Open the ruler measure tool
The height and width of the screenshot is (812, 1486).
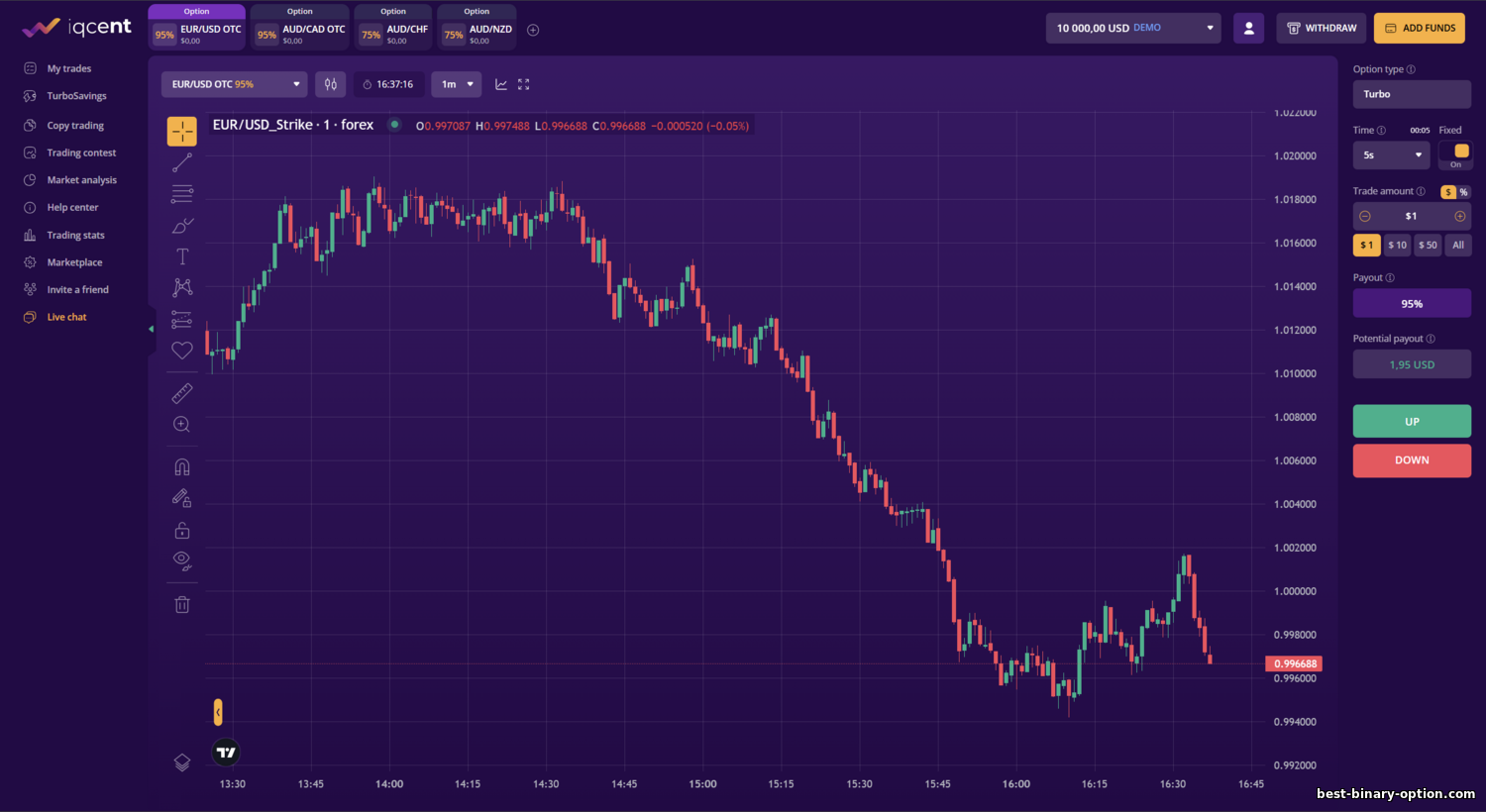[x=182, y=393]
